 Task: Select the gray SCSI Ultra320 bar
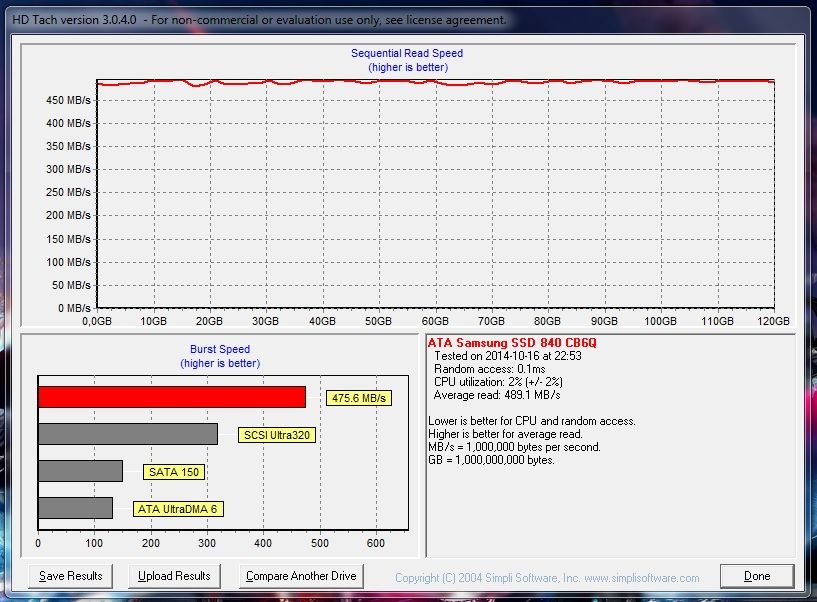pos(128,434)
